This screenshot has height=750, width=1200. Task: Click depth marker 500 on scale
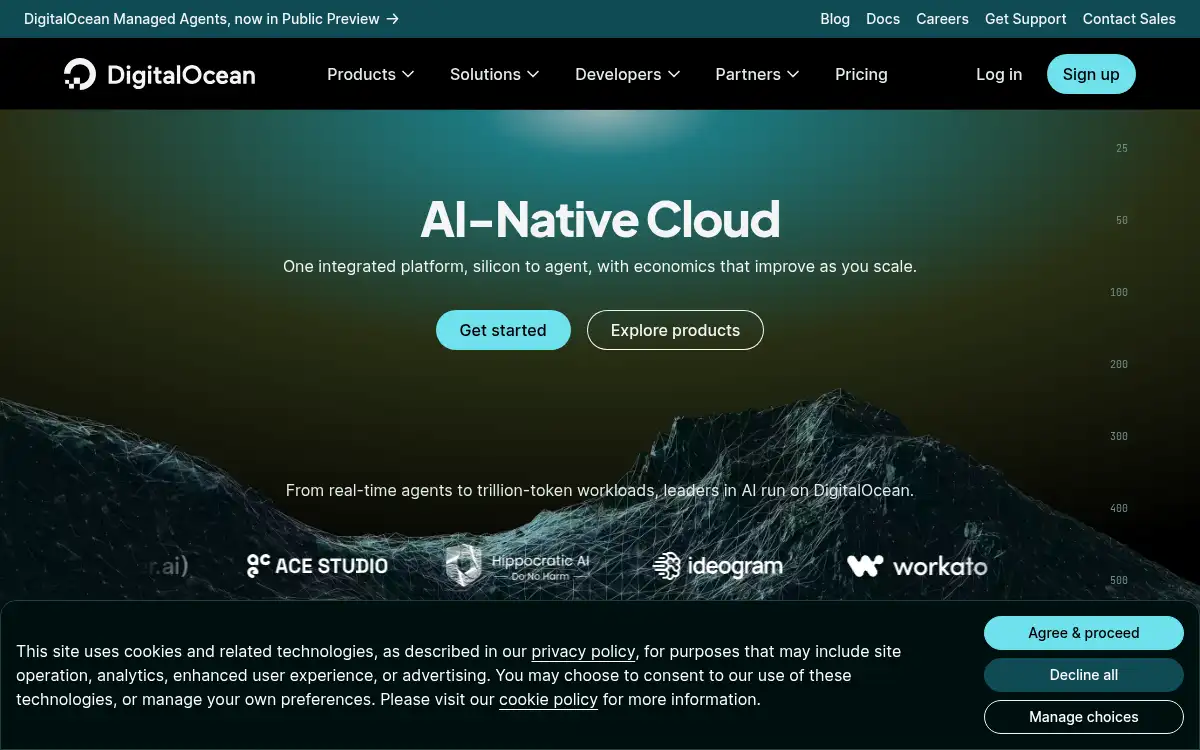pyautogui.click(x=1119, y=580)
